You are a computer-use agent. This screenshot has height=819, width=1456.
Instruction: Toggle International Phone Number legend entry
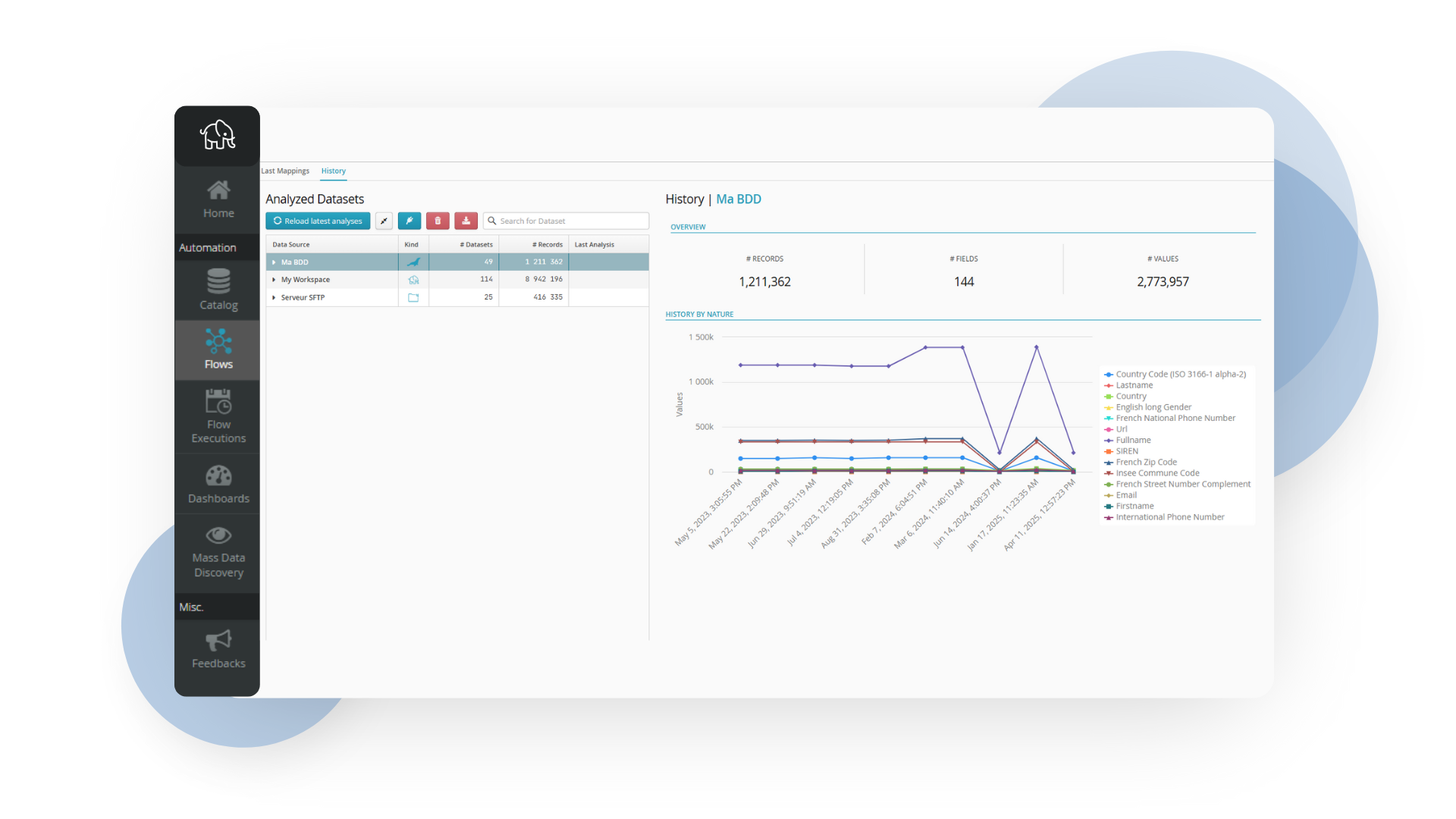(x=1165, y=517)
